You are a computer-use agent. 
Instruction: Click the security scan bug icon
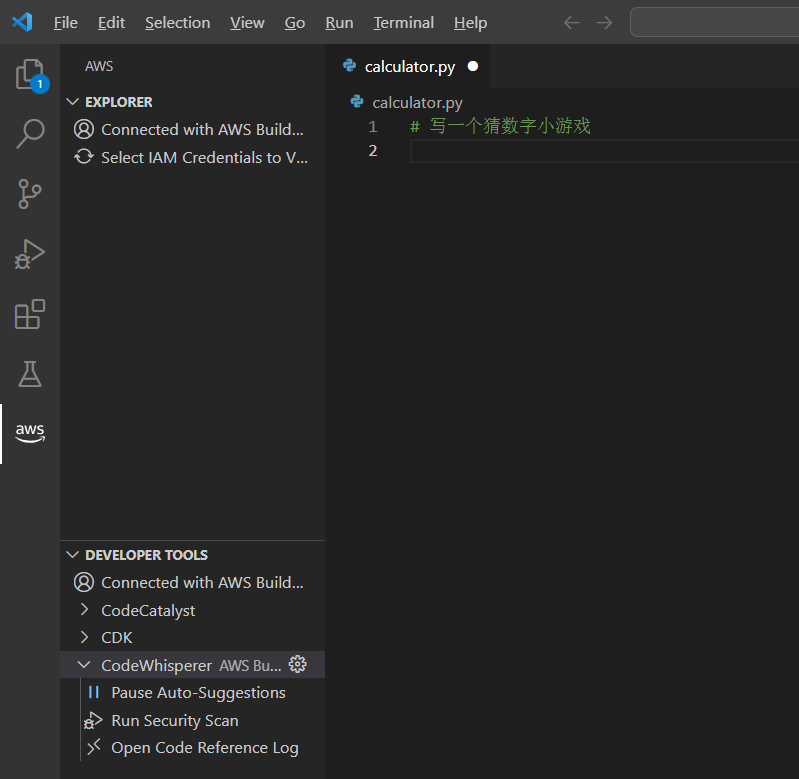coord(93,720)
